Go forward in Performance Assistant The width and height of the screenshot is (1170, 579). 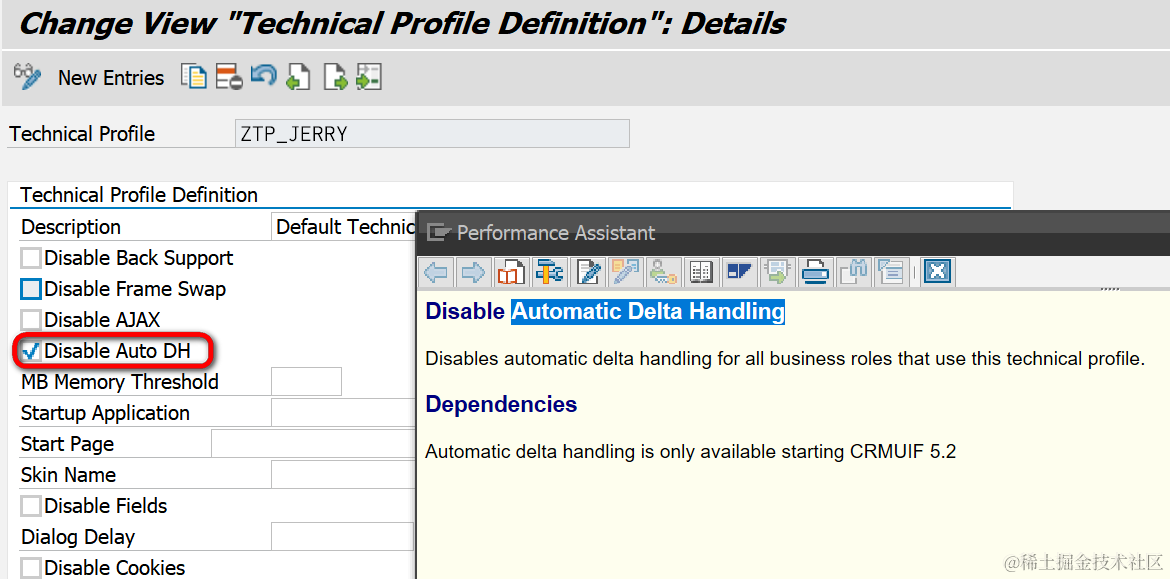pos(473,272)
